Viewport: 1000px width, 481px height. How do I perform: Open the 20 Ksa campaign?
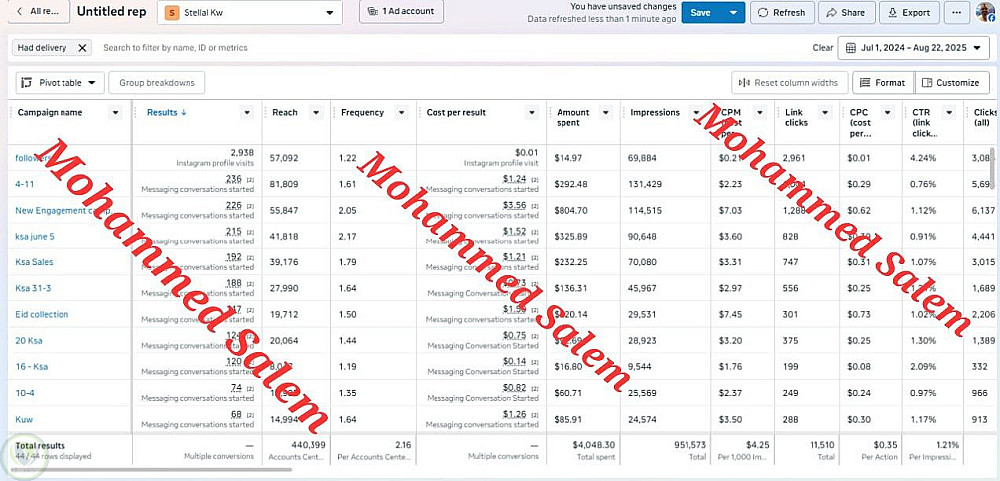pos(29,341)
